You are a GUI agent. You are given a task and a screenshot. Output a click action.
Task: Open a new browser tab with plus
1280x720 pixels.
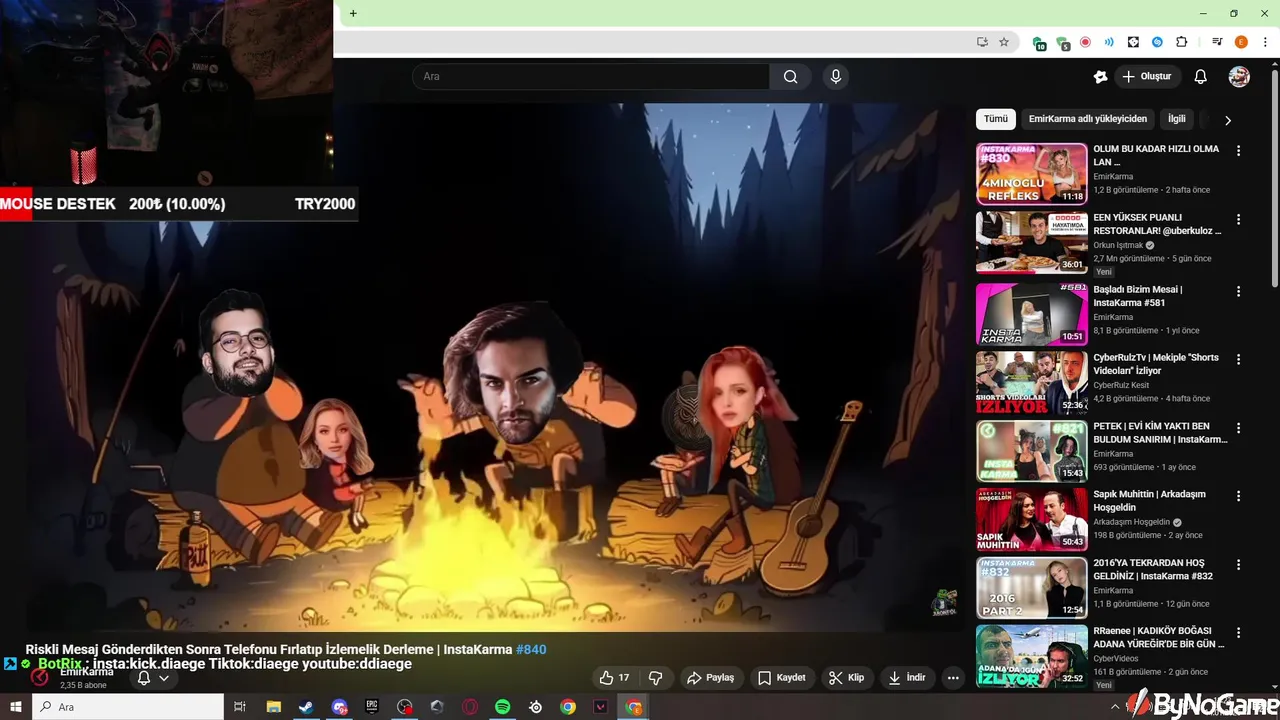point(353,14)
